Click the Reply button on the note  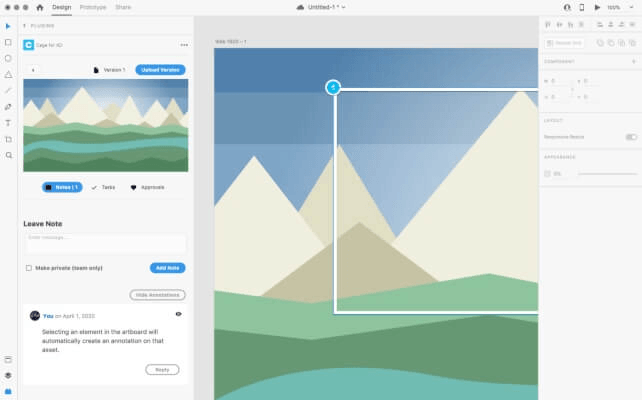point(162,370)
